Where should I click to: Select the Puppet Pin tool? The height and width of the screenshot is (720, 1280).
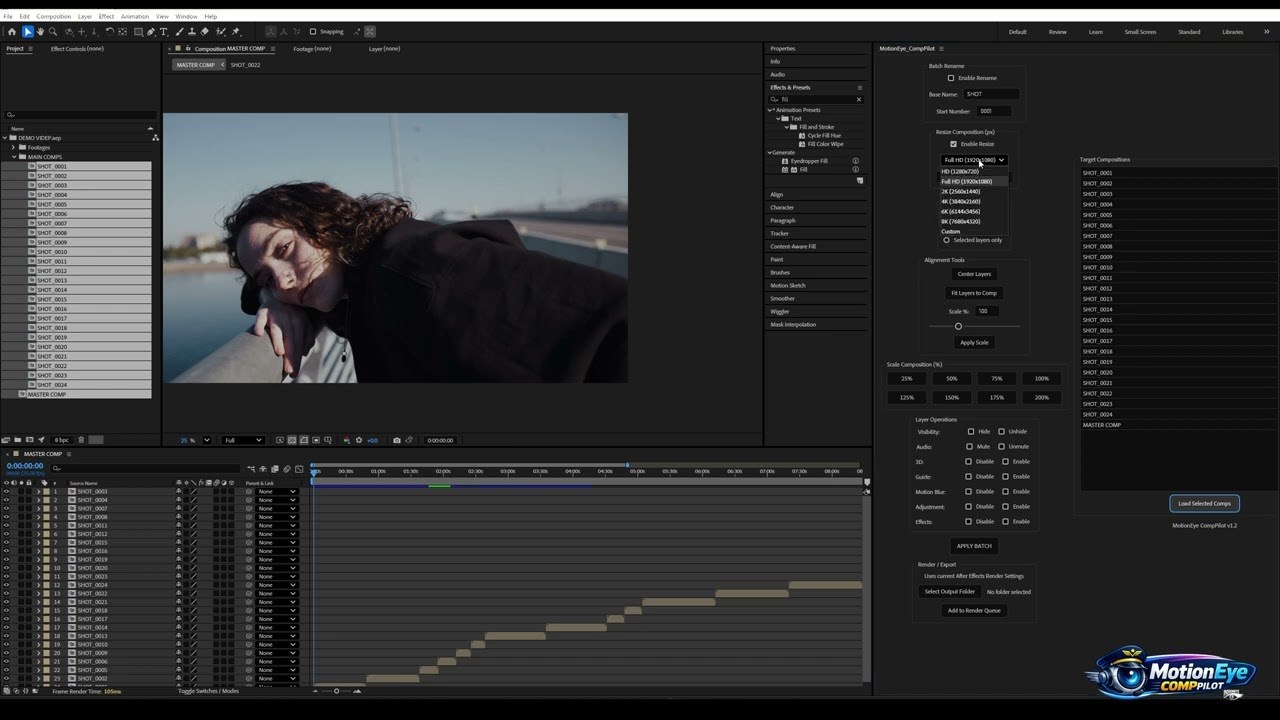236,32
